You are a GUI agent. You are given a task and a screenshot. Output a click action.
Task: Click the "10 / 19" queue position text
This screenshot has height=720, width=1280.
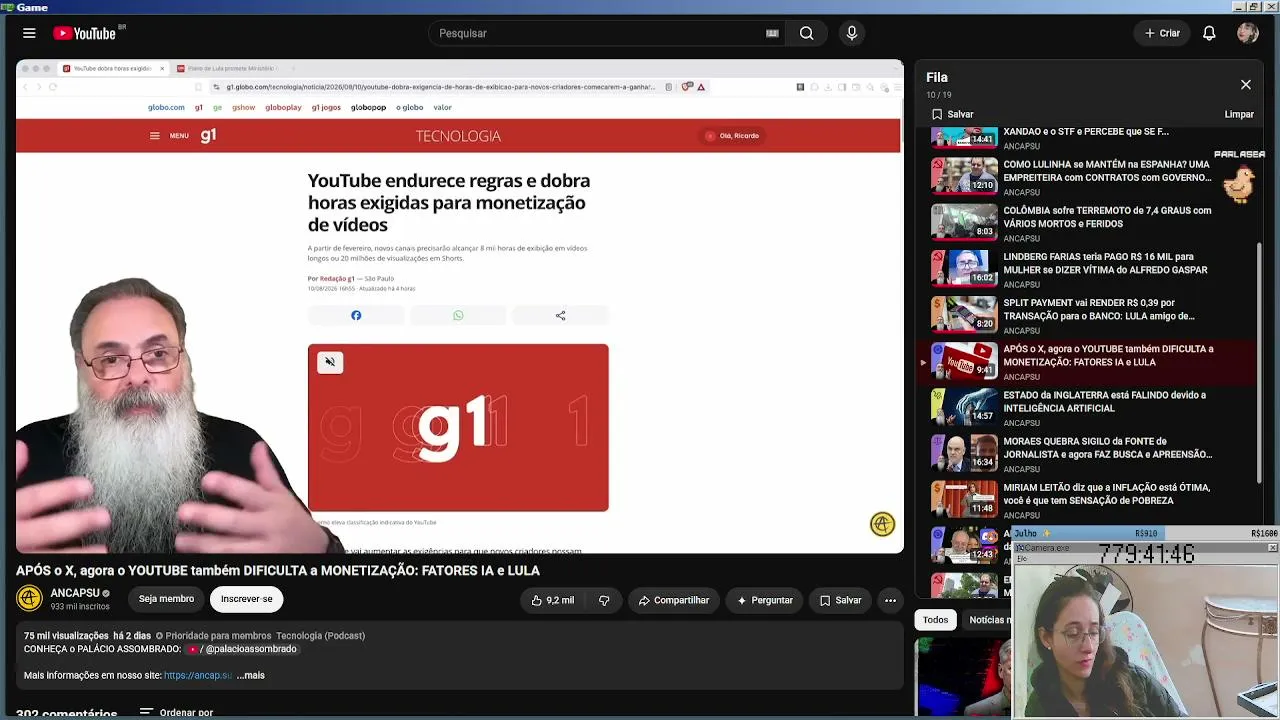(x=937, y=95)
